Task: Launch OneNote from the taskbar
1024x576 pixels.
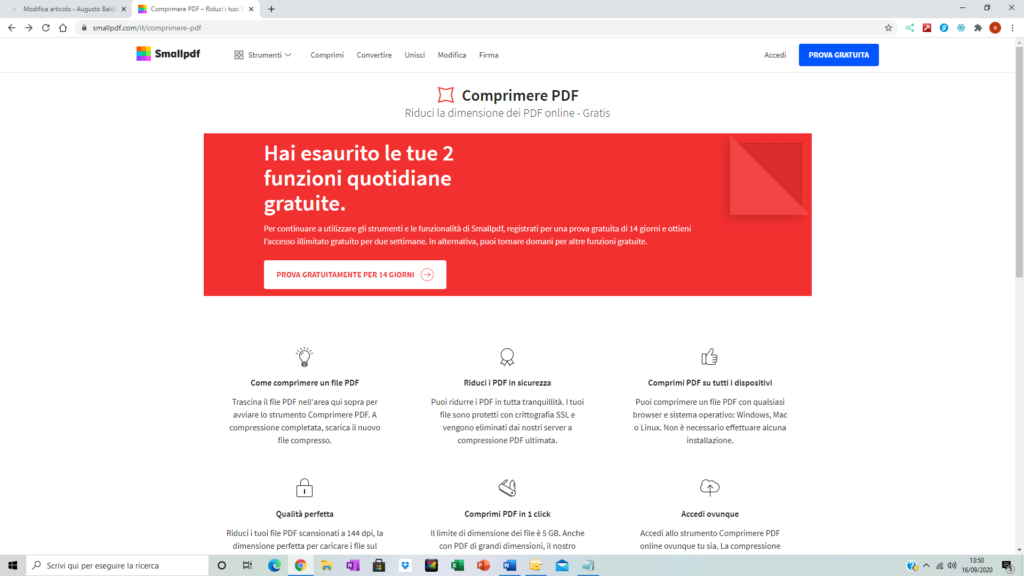Action: [x=353, y=566]
